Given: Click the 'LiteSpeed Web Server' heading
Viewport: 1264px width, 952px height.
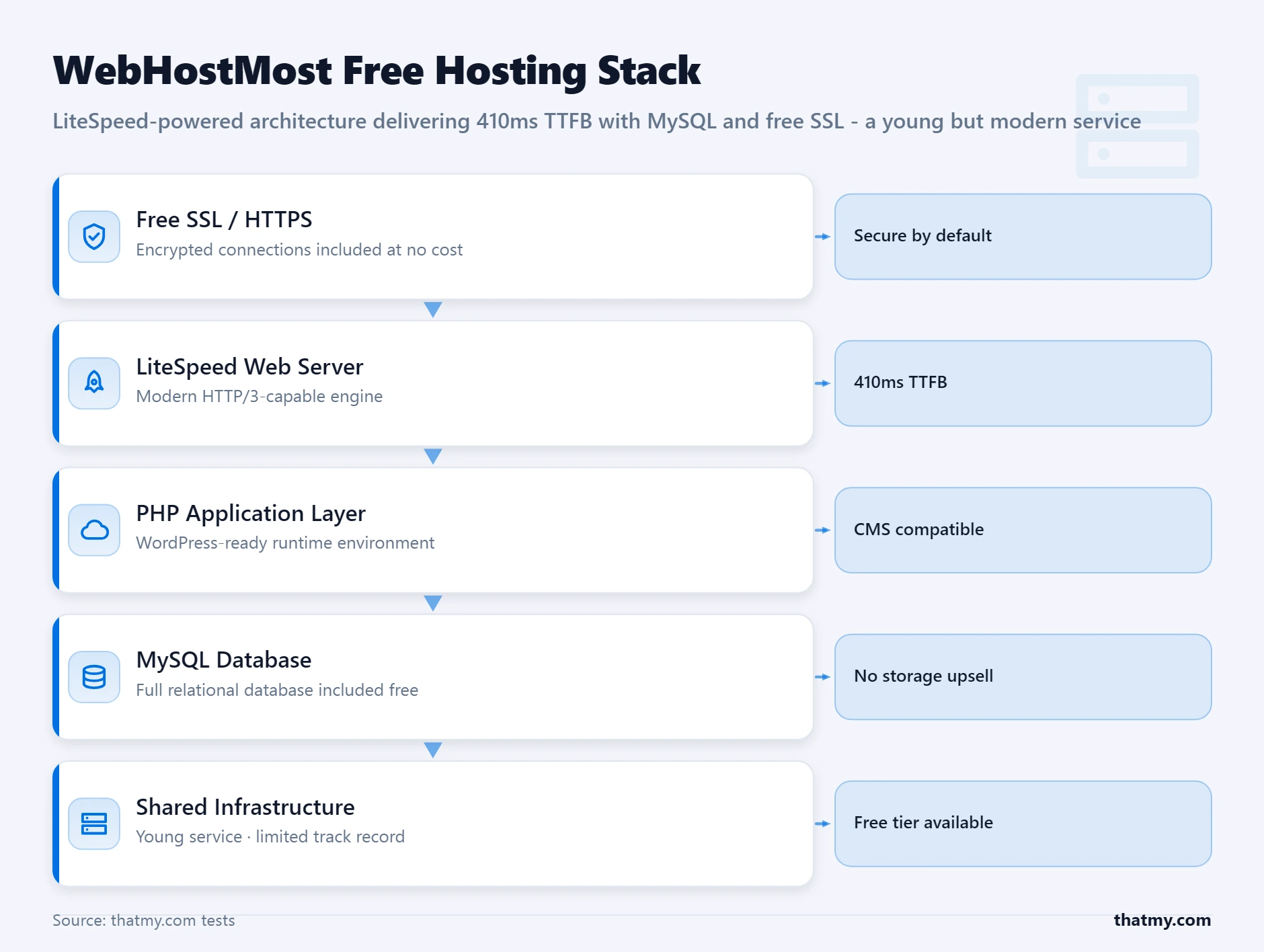Looking at the screenshot, I should 249,367.
